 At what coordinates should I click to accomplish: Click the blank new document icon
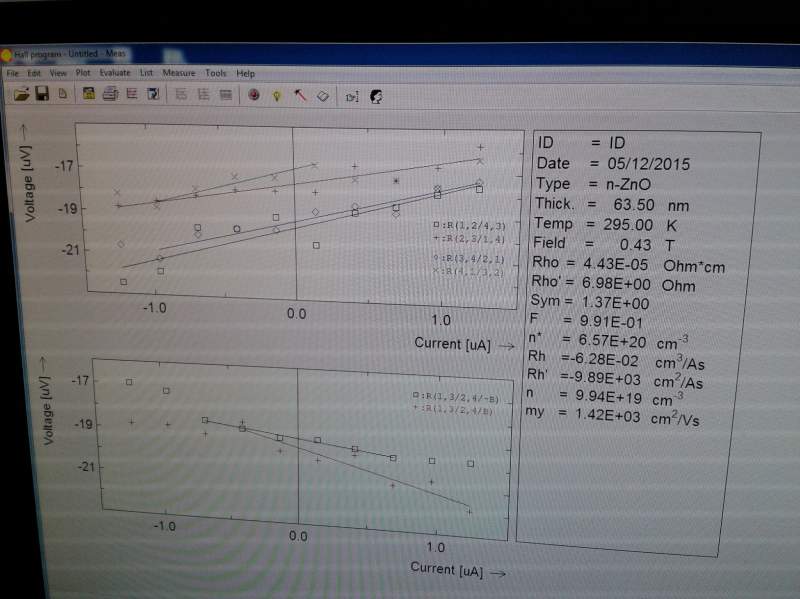tap(63, 93)
